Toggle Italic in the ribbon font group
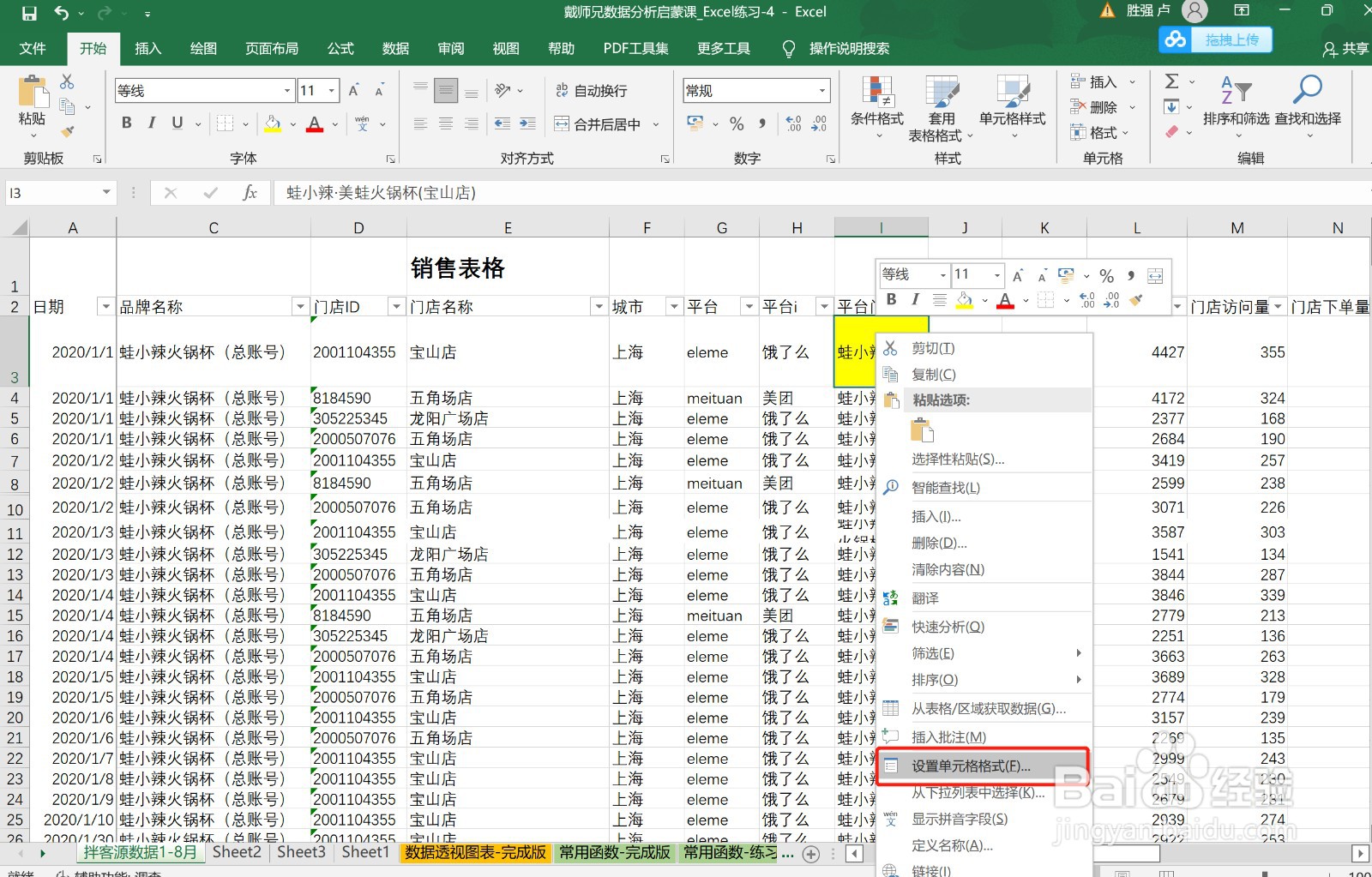This screenshot has width=1372, height=877. pos(152,123)
